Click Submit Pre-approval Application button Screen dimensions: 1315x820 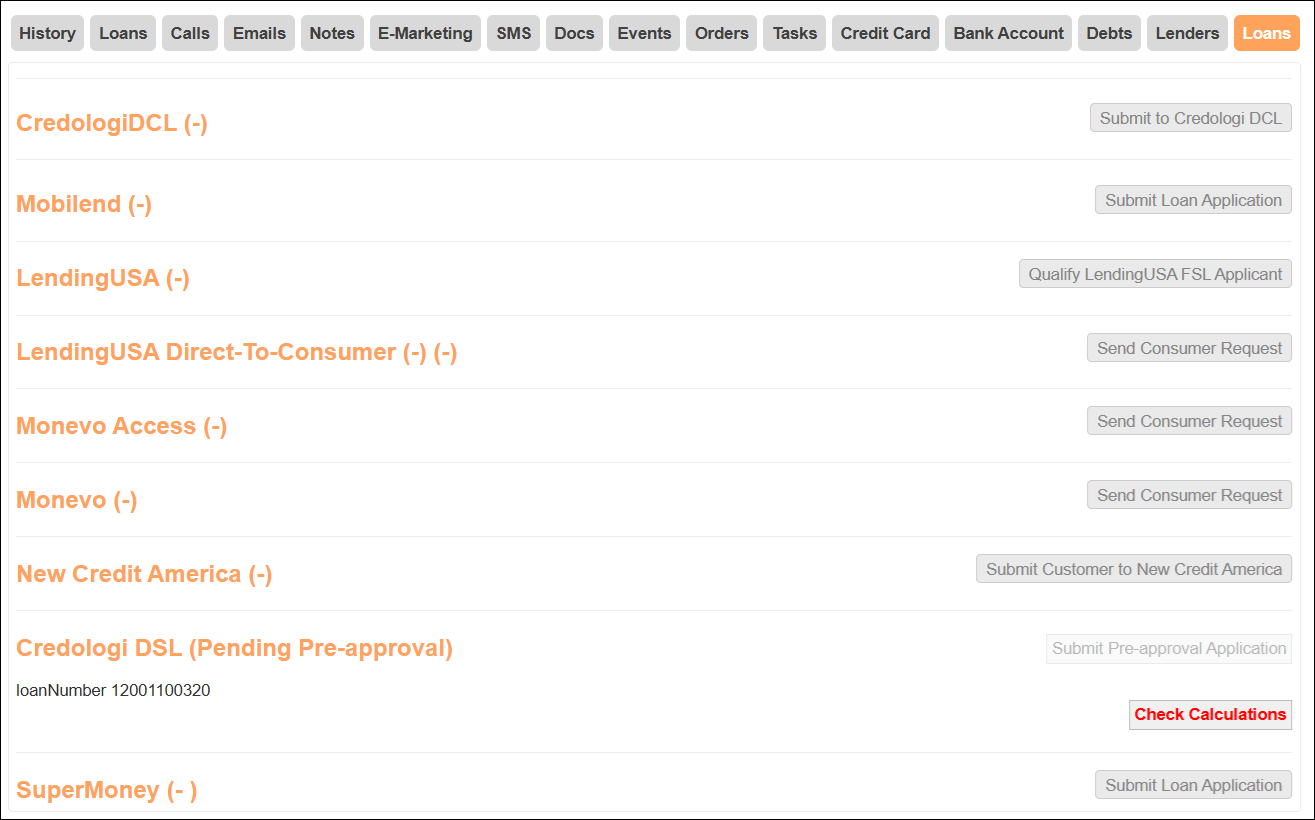click(1169, 648)
